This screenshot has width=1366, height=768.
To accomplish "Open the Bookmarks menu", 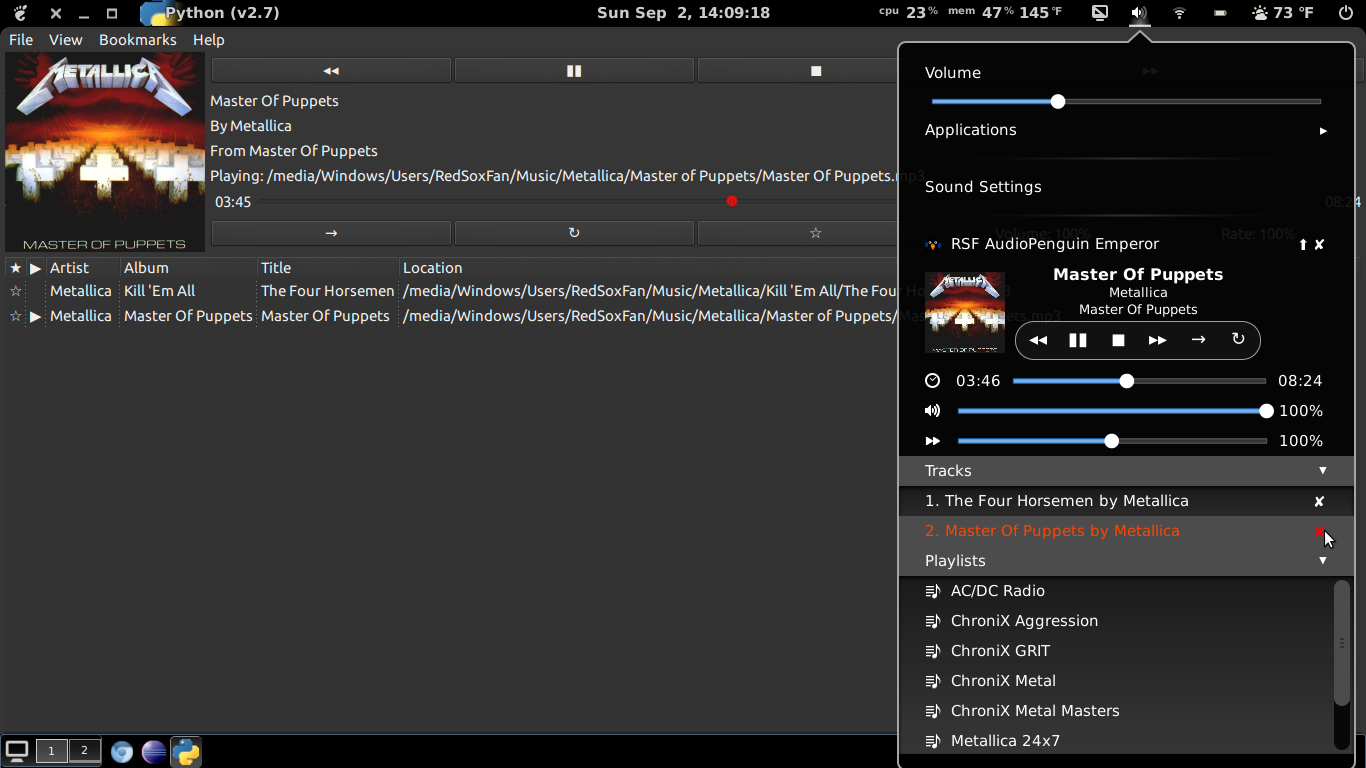I will click(x=138, y=40).
